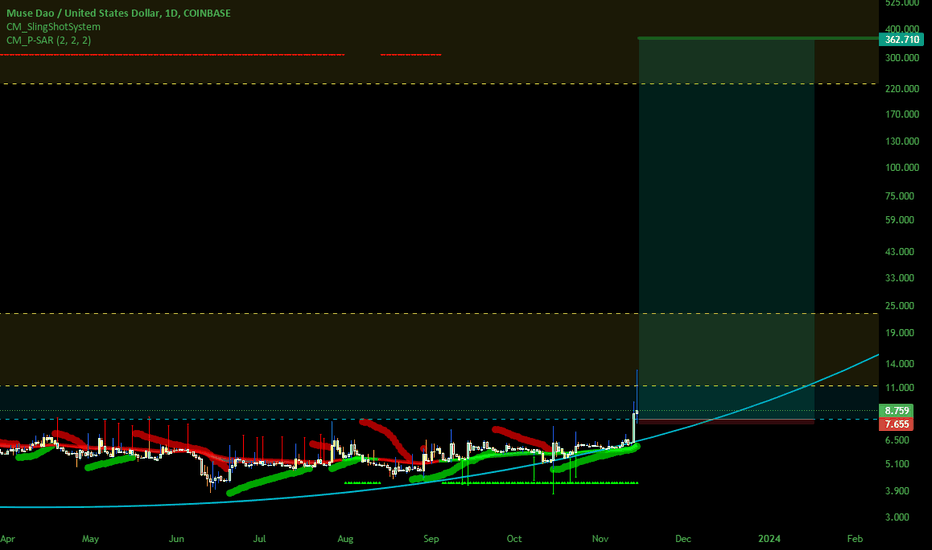Click the Dec label on time axis
This screenshot has width=932, height=550.
pyautogui.click(x=683, y=539)
